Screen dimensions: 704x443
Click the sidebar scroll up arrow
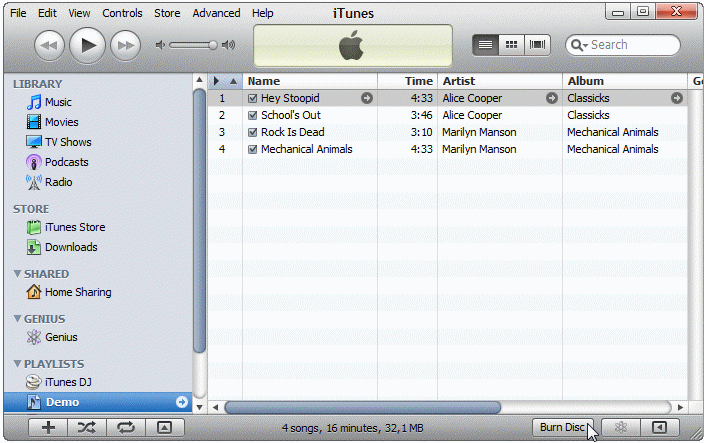[199, 80]
